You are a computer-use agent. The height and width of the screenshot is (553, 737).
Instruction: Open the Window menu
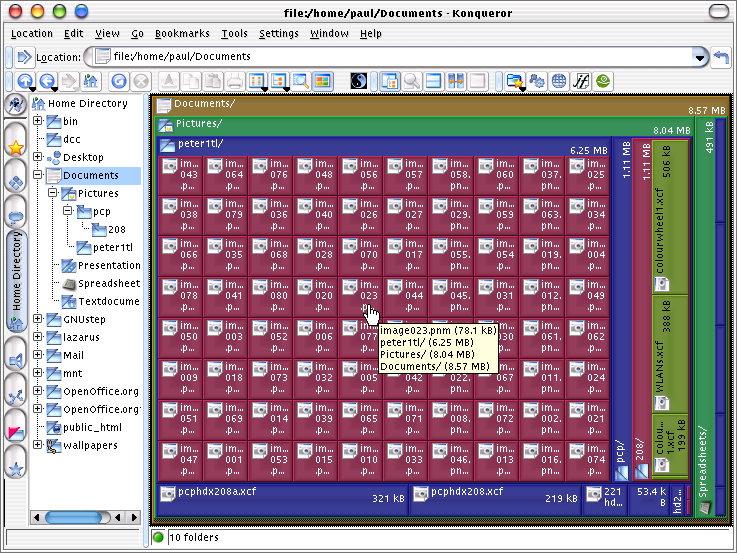(x=329, y=33)
